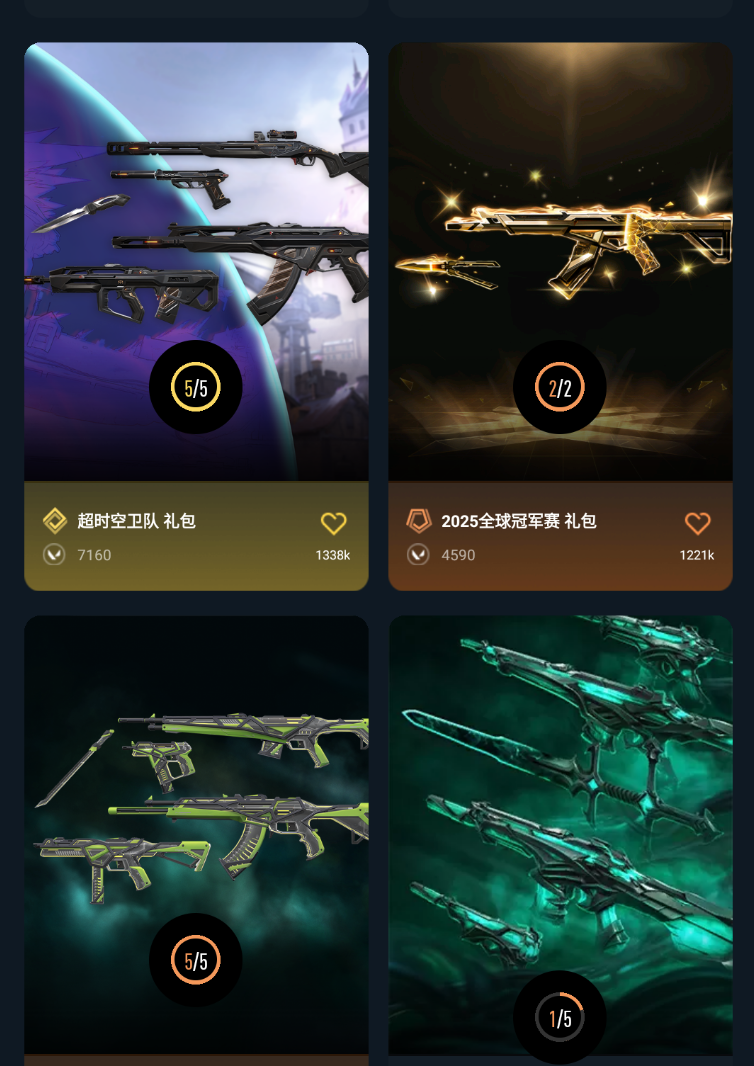Open the yellow 5/5 ownership progress circle
Viewport: 754px width, 1066px height.
[196, 388]
